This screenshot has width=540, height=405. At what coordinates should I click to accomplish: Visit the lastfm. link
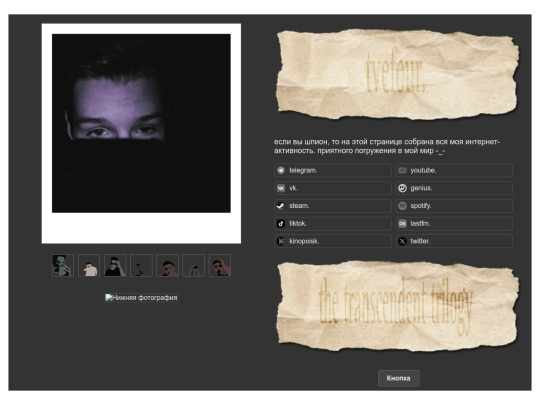click(454, 224)
